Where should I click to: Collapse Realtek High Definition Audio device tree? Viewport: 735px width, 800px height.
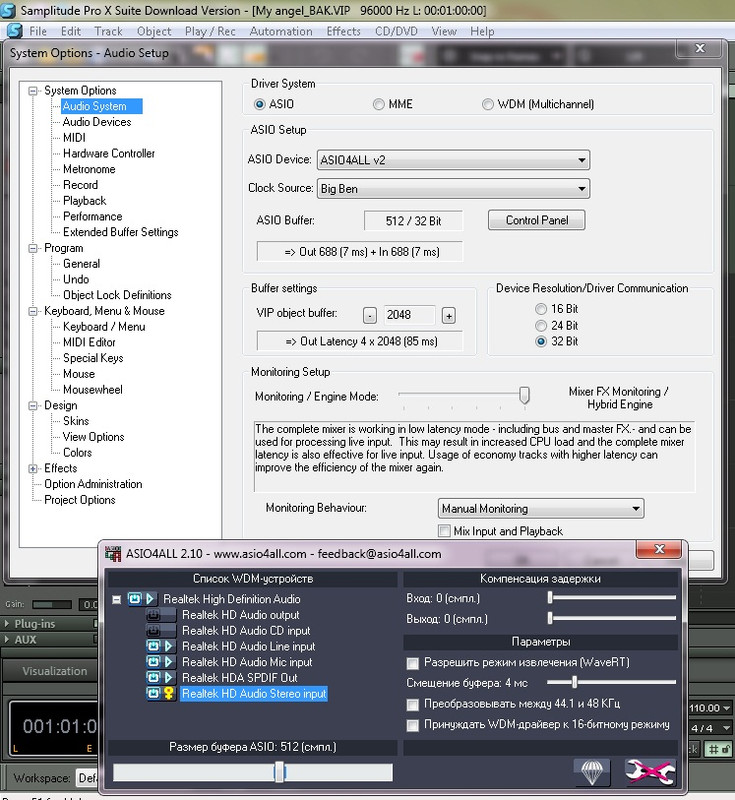tap(117, 599)
